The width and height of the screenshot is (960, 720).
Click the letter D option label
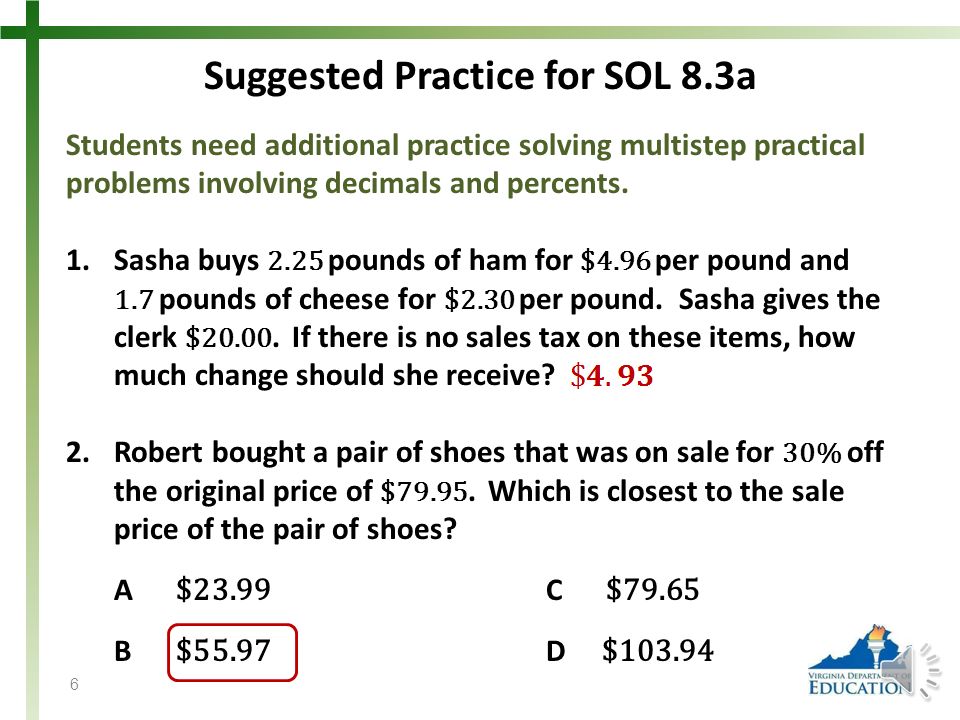pos(555,651)
